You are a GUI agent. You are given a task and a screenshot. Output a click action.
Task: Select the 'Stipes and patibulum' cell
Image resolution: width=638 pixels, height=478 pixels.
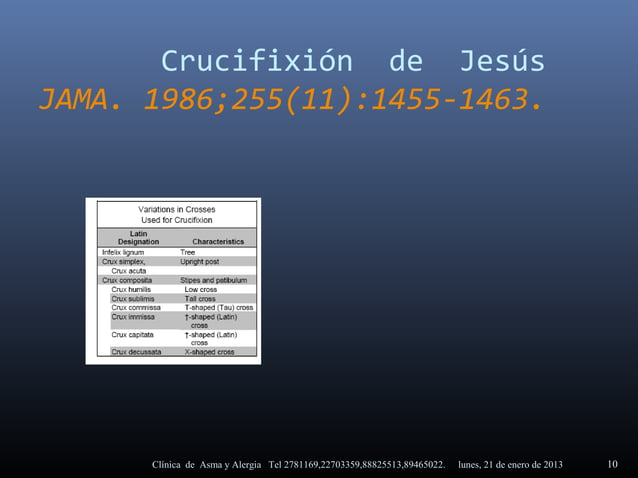point(214,280)
